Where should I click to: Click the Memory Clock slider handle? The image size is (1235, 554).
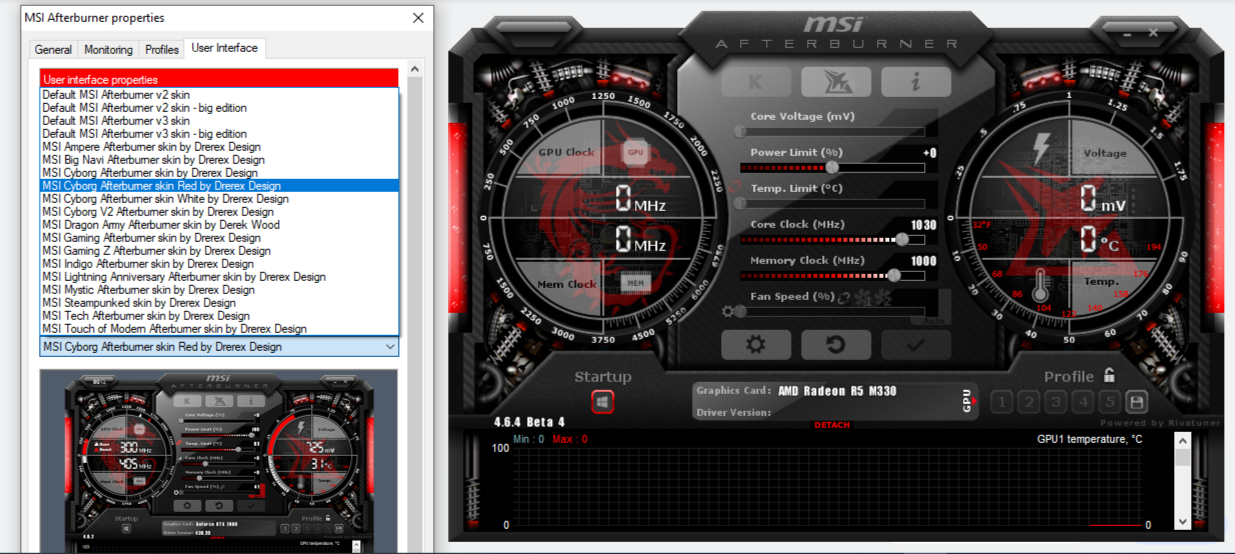[x=893, y=275]
